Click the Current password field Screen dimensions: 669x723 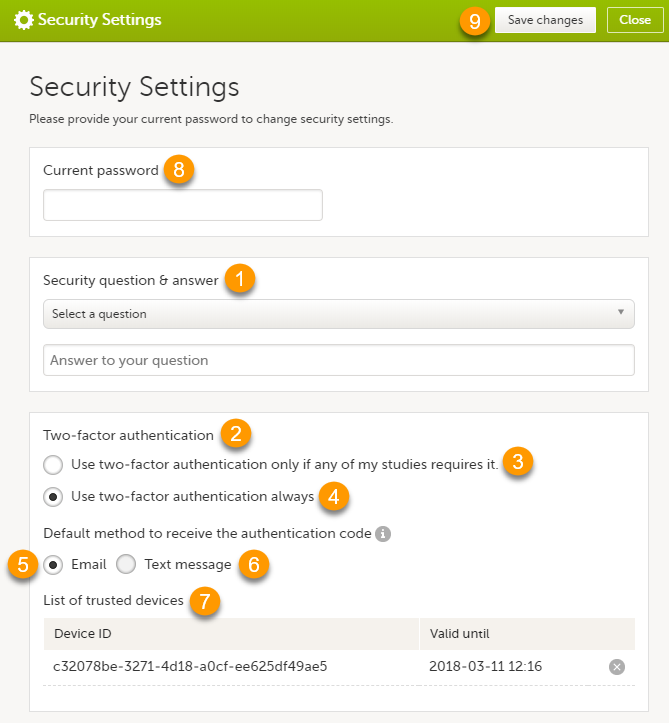[183, 205]
